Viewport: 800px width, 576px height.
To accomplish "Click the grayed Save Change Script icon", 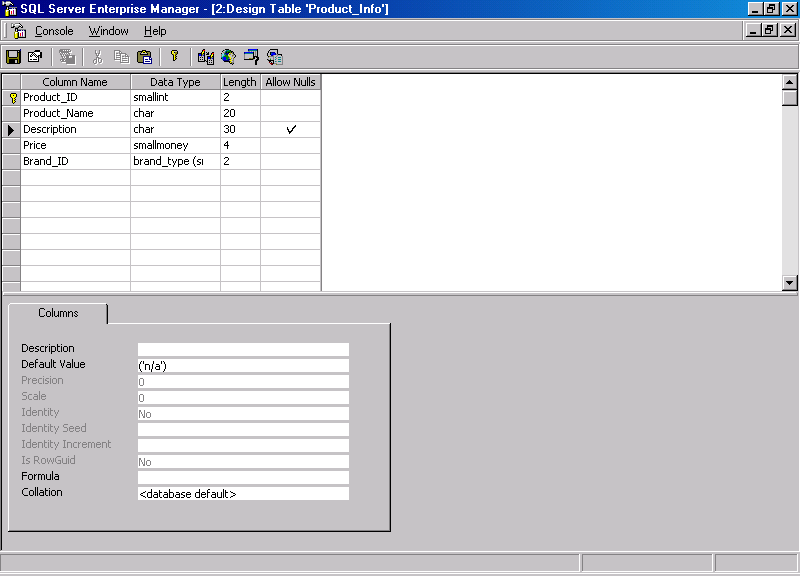I will [x=67, y=57].
